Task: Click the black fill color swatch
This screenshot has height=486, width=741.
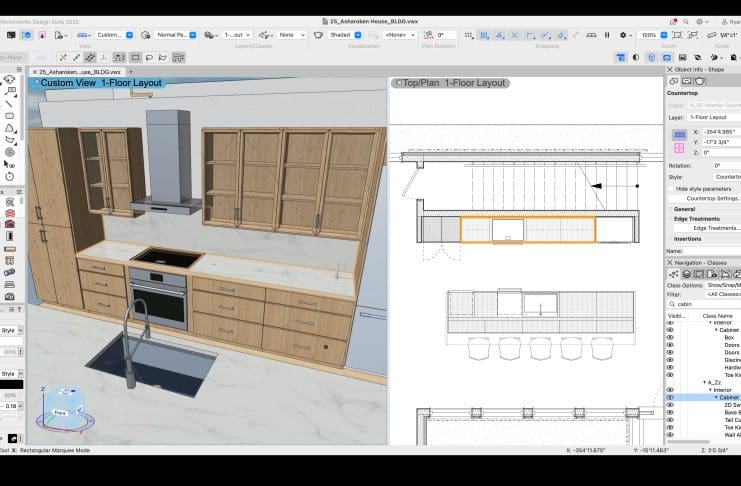Action: [x=10, y=385]
